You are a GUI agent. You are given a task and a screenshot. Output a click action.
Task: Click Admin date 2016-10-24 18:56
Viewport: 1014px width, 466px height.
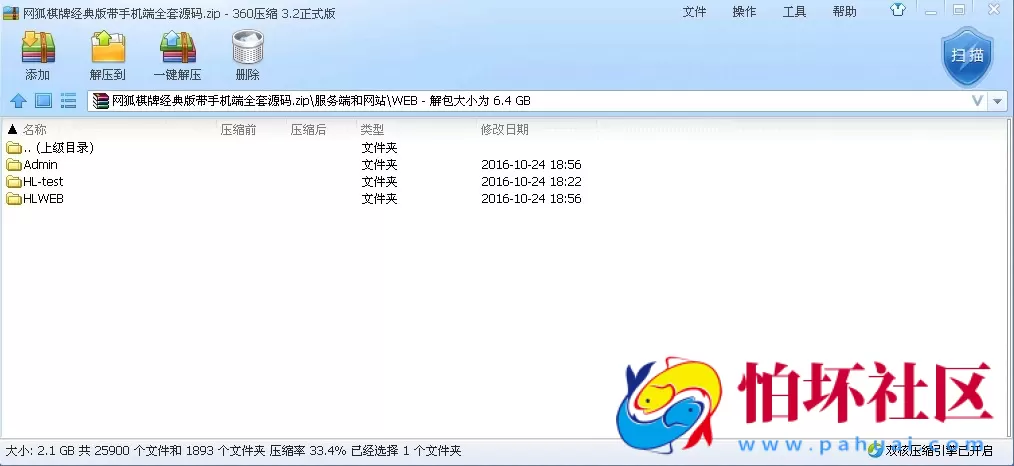531,165
